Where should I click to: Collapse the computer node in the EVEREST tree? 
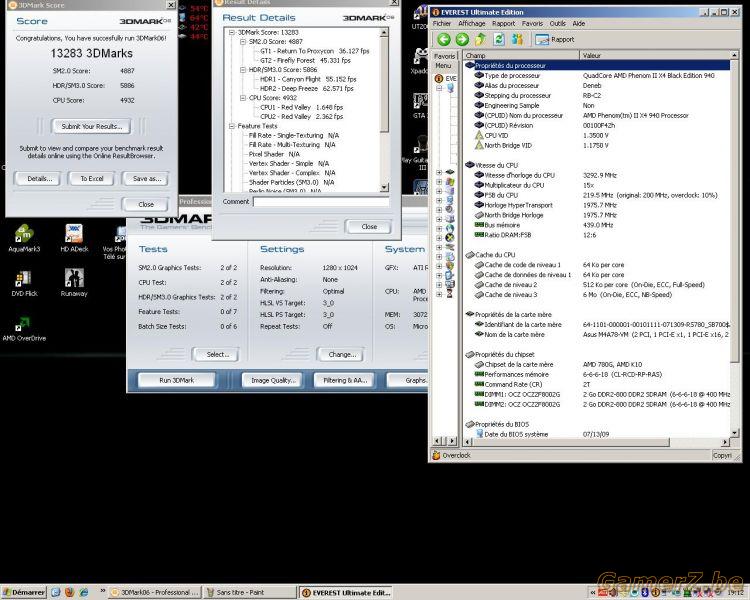point(439,89)
